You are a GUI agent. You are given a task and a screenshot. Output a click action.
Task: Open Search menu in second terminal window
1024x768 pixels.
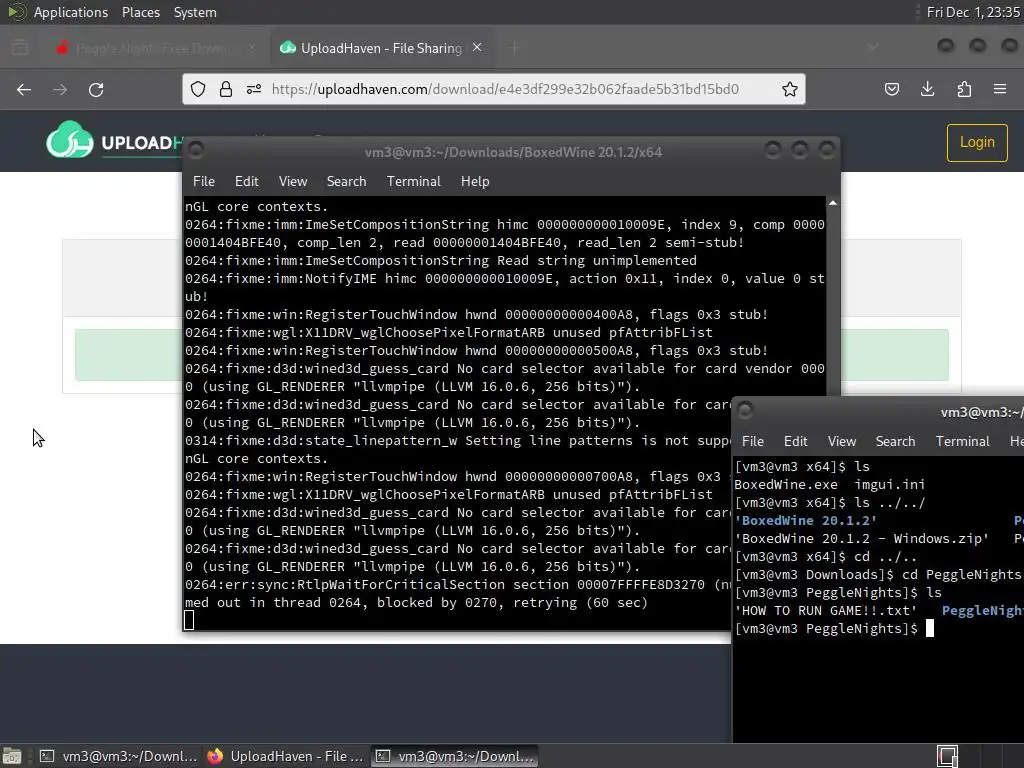click(895, 441)
